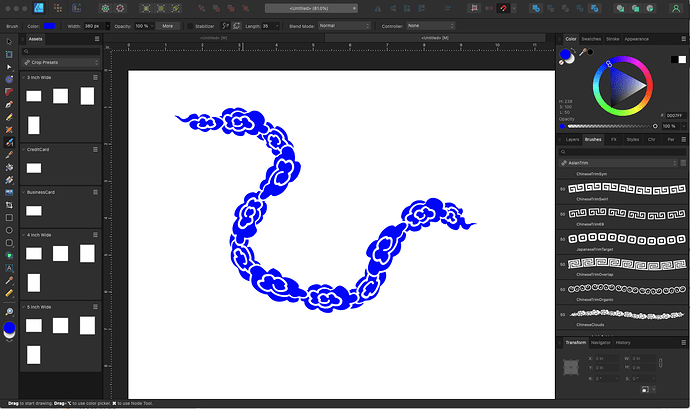Viewport: 690px width, 409px height.
Task: Collapse the 3 Inch Wide asset group
Action: (x=24, y=77)
